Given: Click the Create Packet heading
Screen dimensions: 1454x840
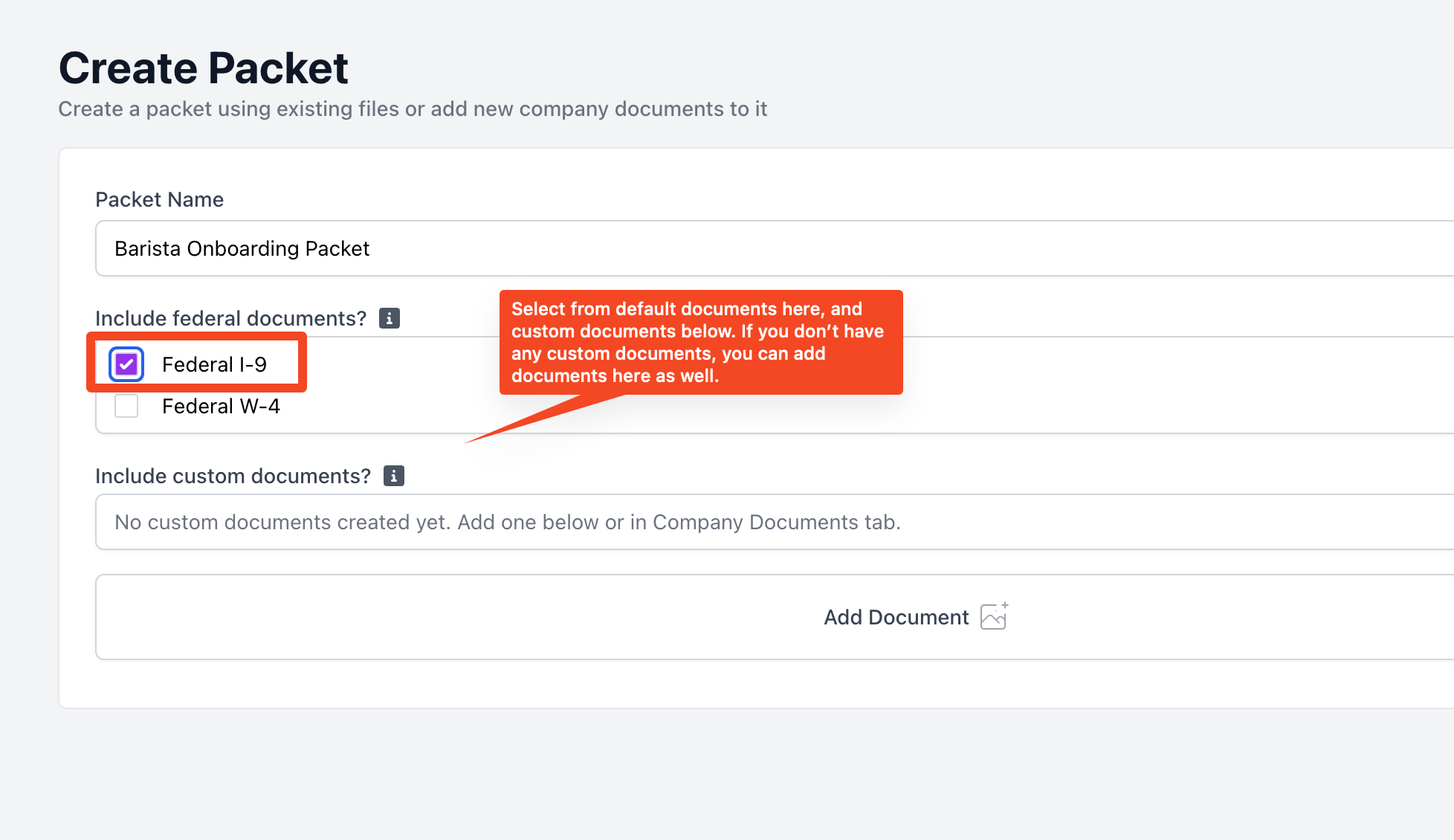Looking at the screenshot, I should coord(204,68).
